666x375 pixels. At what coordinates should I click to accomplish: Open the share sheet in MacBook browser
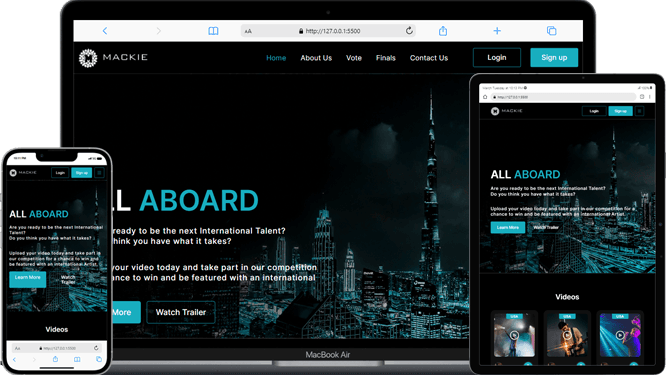click(443, 31)
